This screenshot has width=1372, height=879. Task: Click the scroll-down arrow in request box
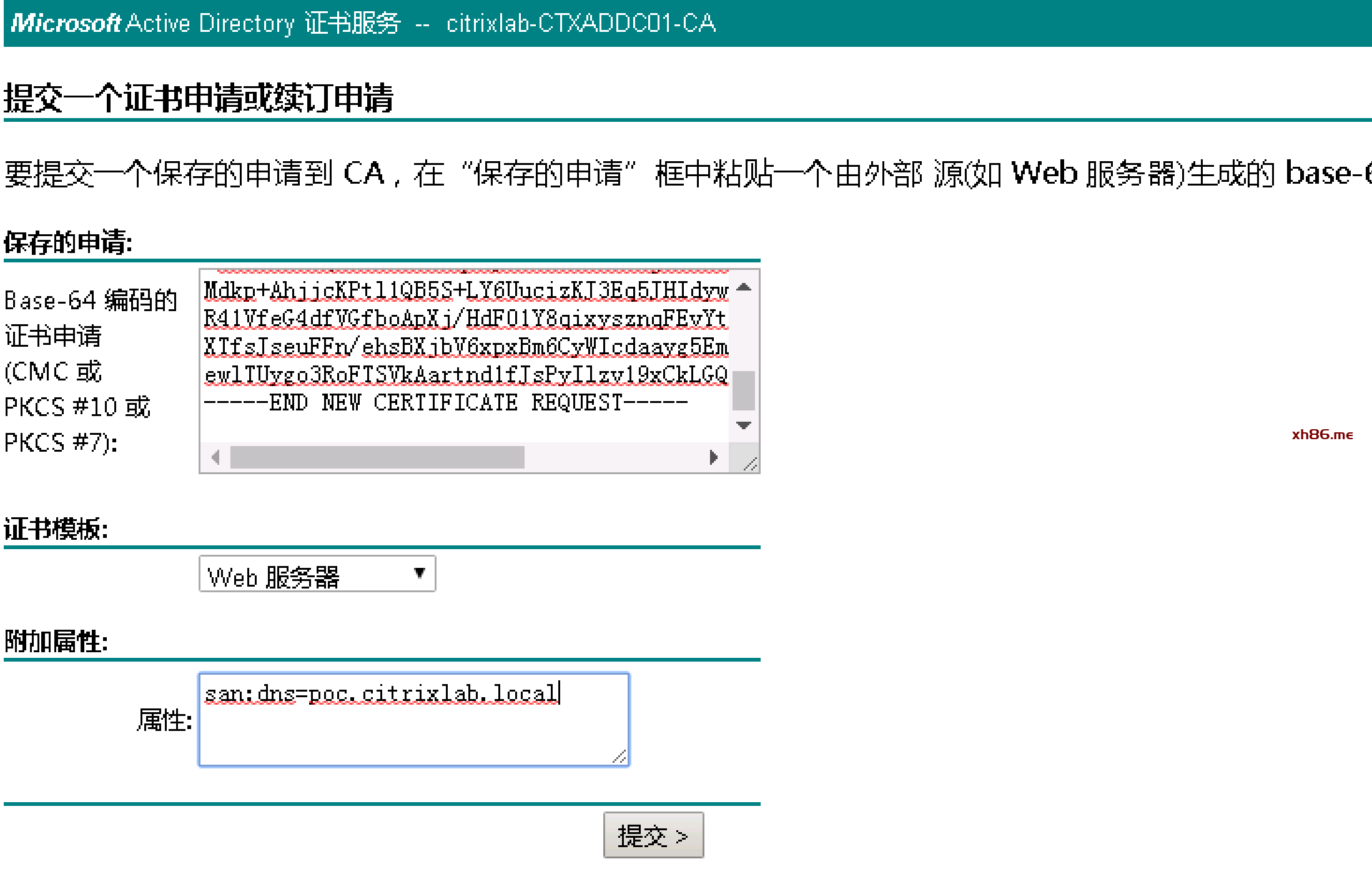743,425
